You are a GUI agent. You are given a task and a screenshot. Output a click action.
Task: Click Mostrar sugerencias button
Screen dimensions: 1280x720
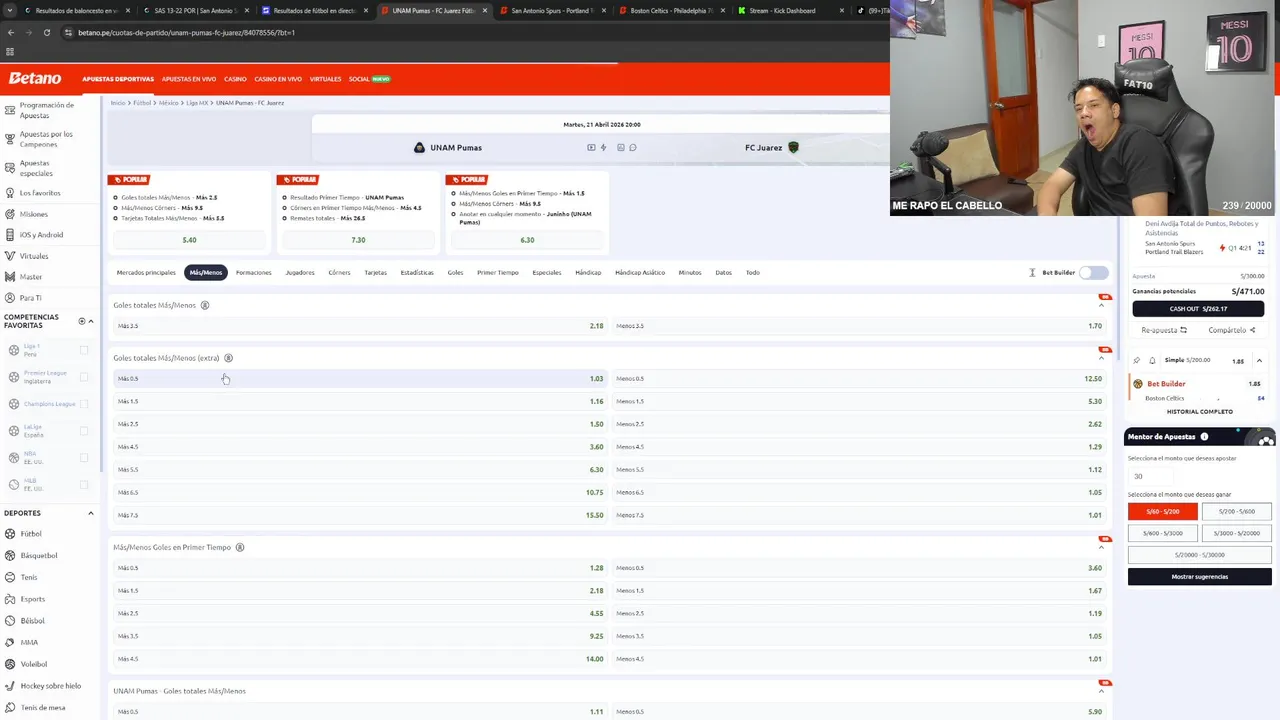click(x=1199, y=576)
